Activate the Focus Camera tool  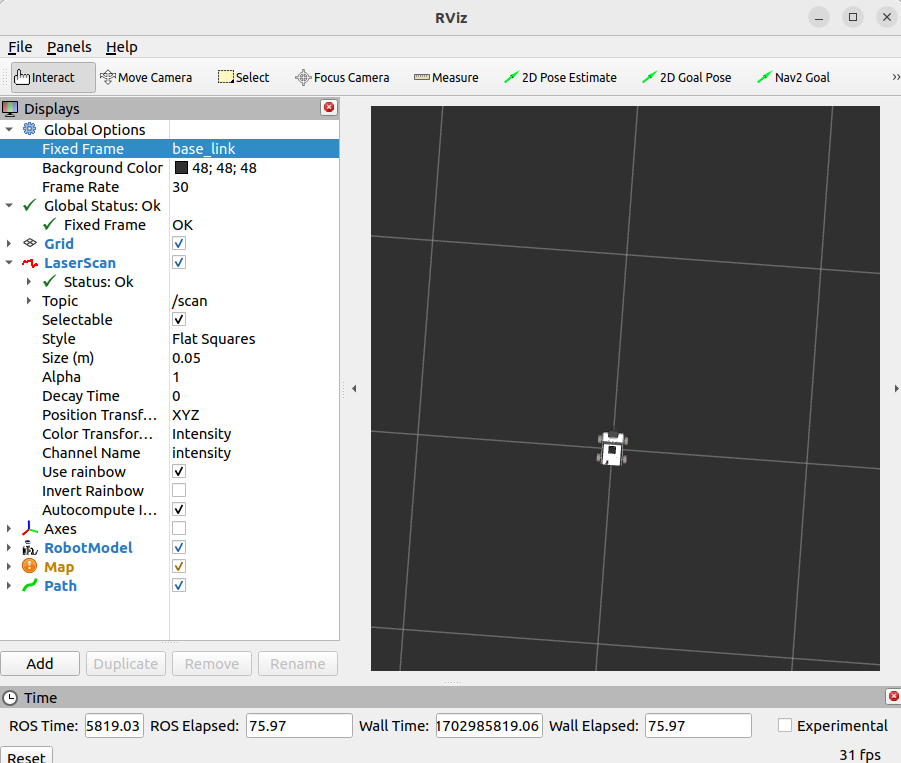[342, 77]
